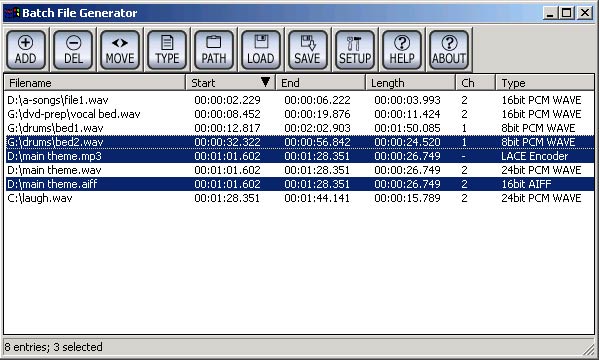Click start time 00:00:12.817
The height and width of the screenshot is (360, 599).
[x=227, y=128]
